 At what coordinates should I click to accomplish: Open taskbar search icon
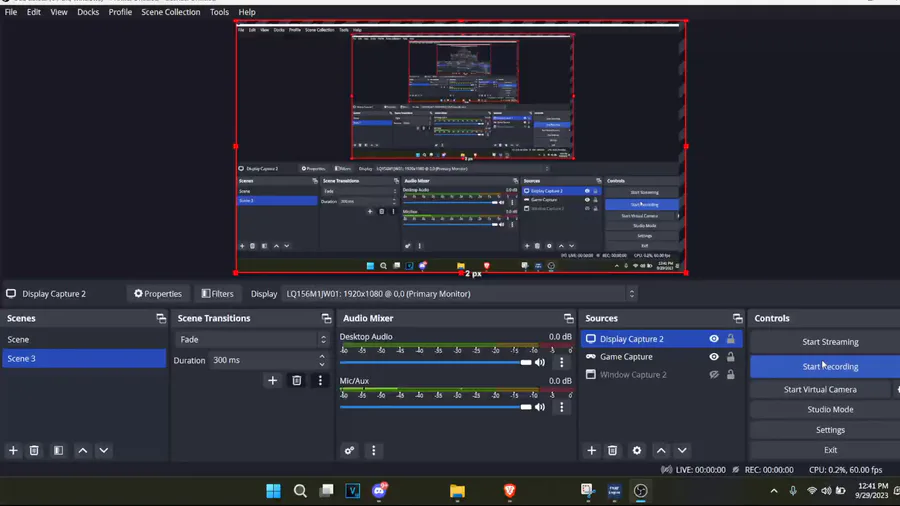pyautogui.click(x=300, y=491)
